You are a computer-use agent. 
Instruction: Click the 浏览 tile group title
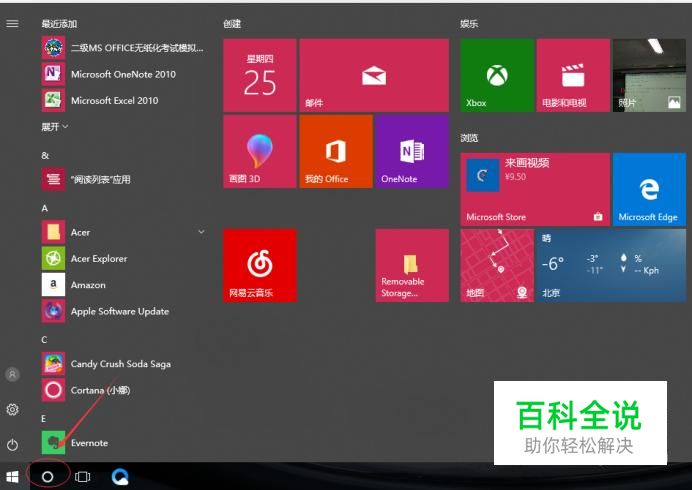tap(469, 138)
